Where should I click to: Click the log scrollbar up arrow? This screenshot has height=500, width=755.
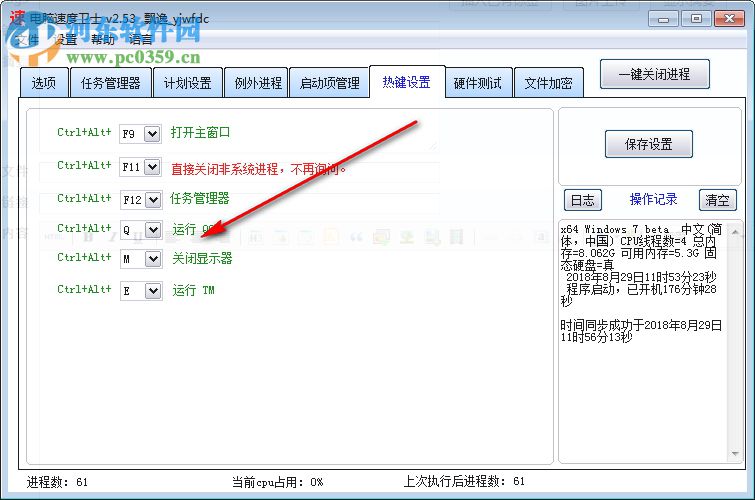tap(735, 232)
